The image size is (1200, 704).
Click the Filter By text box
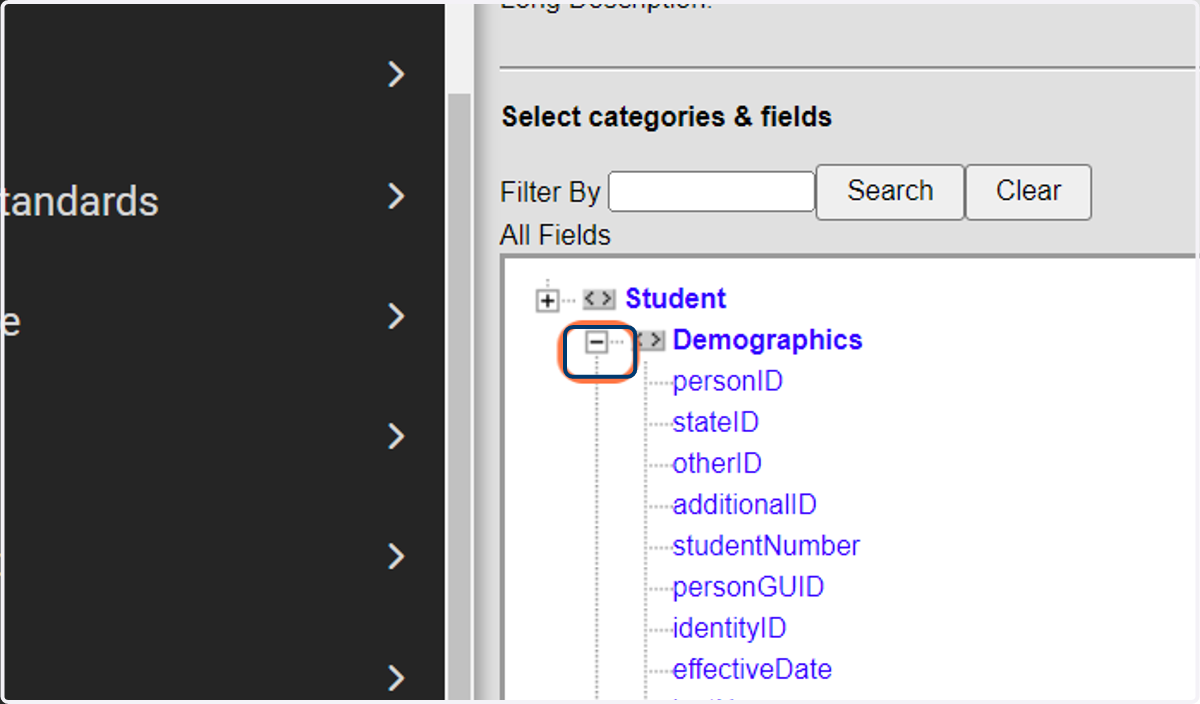(x=712, y=192)
